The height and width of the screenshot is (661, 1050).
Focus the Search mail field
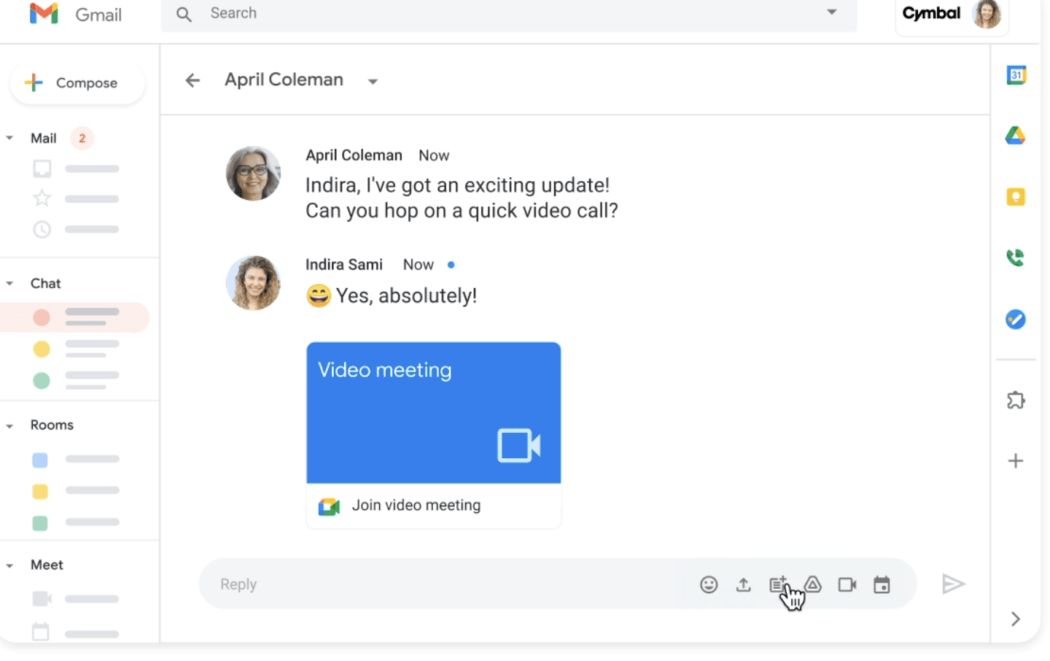coord(509,14)
